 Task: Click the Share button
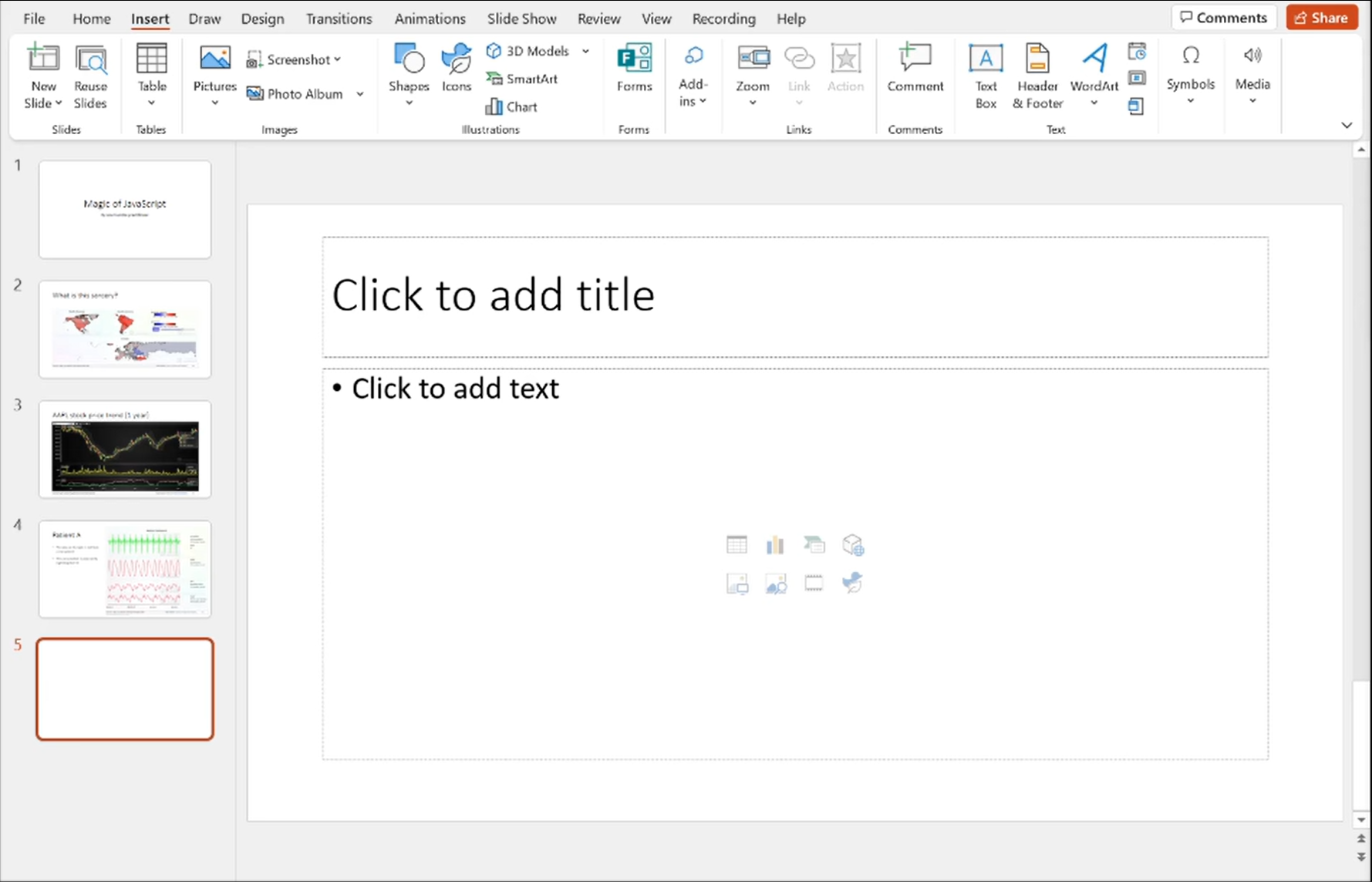pyautogui.click(x=1321, y=18)
